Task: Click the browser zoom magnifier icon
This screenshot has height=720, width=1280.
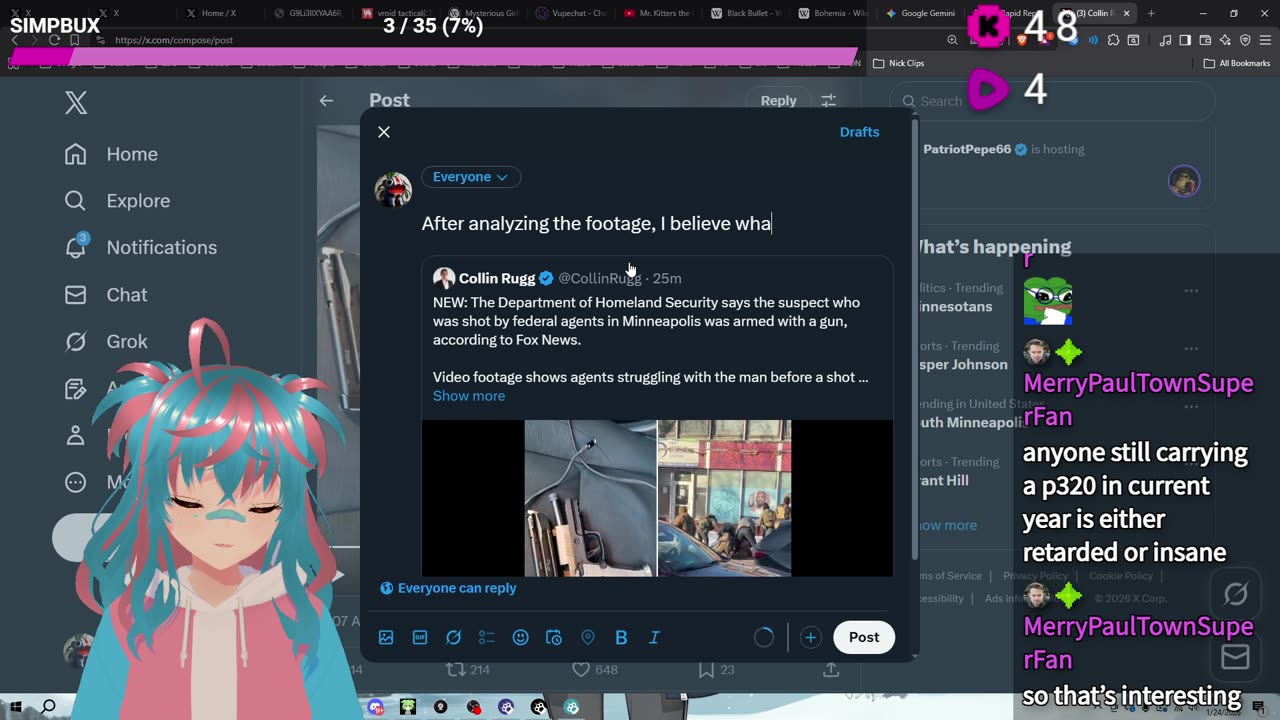Action: point(952,40)
